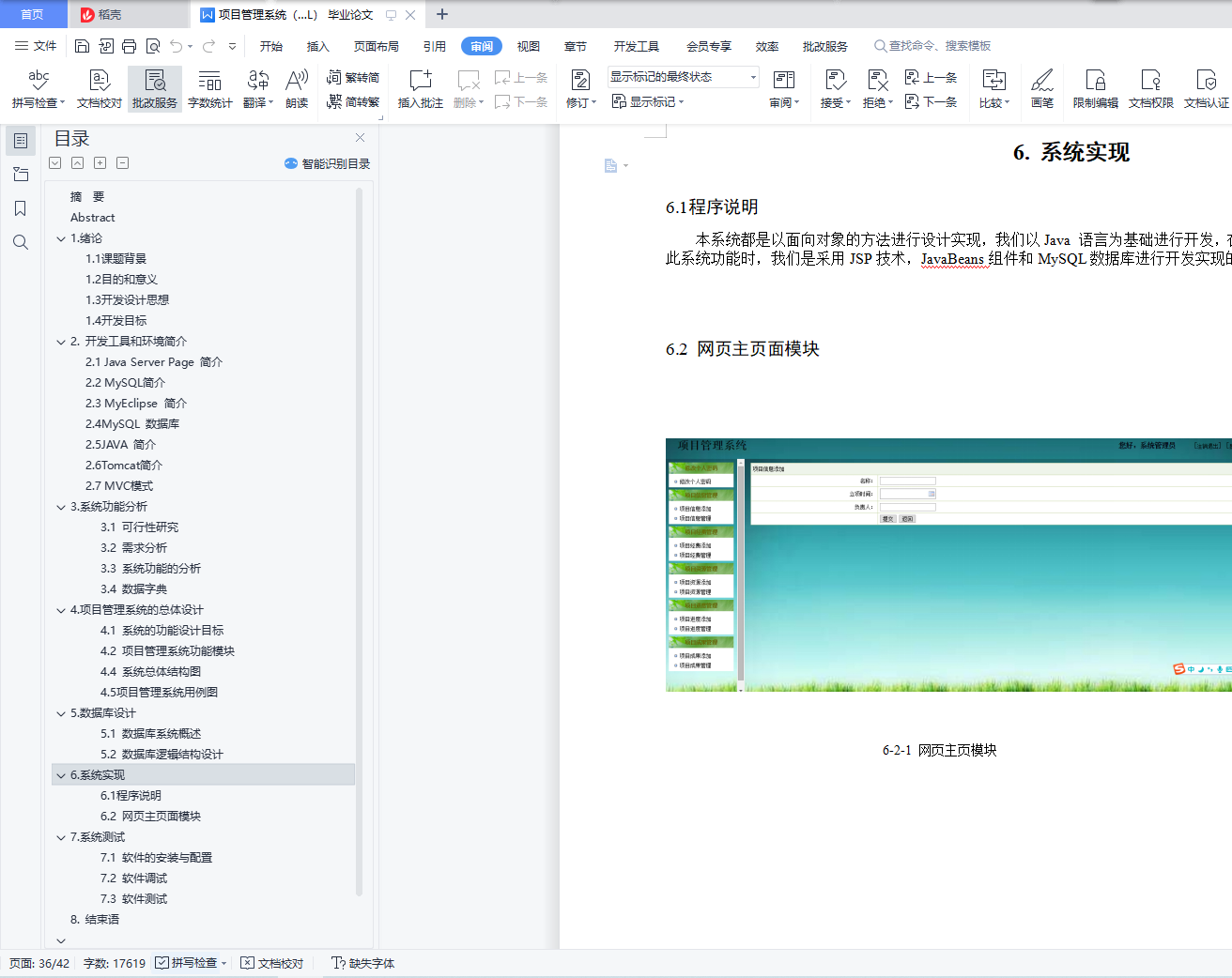
Task: Switch to the 页面布局 ribbon tab
Action: (x=377, y=46)
